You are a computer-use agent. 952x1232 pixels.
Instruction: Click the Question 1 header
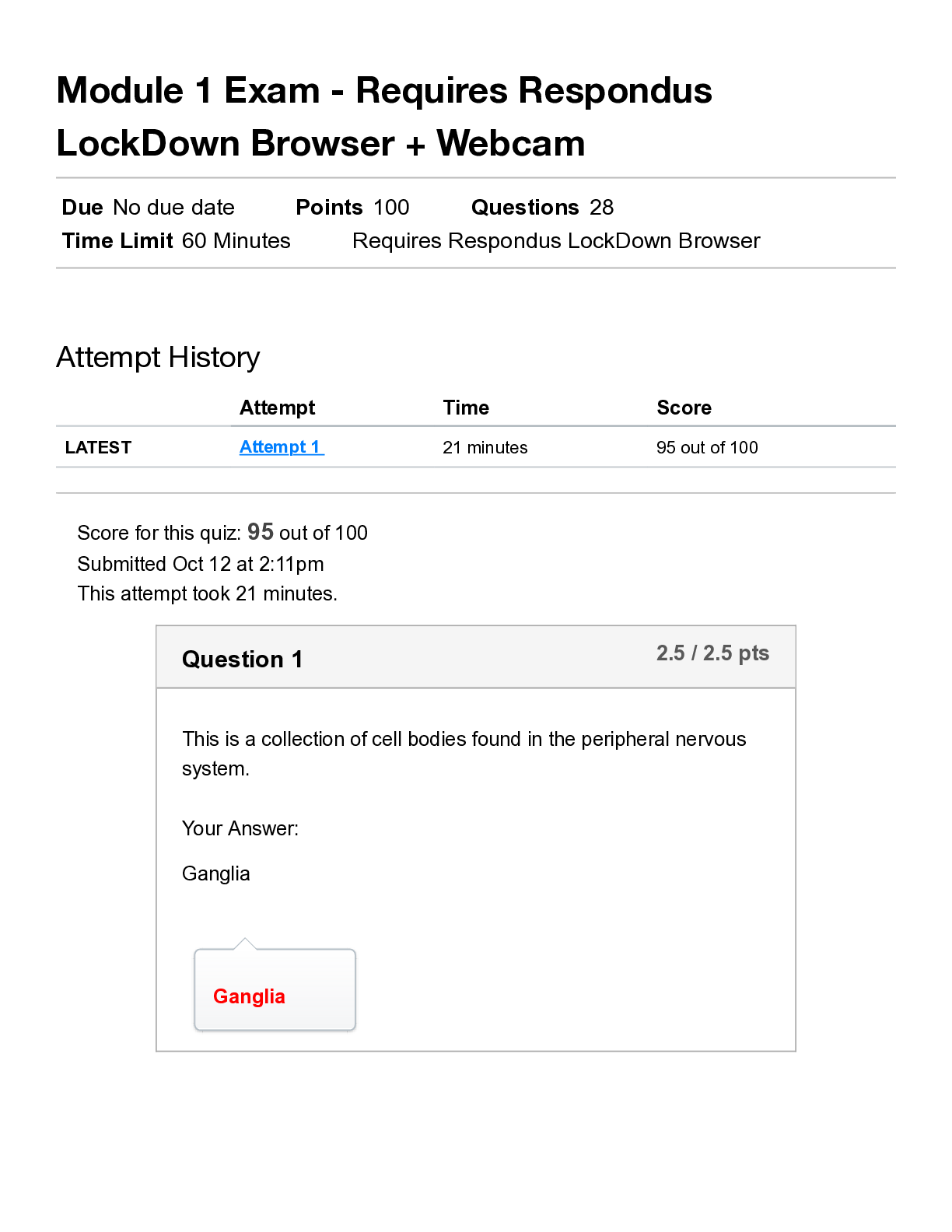point(242,660)
